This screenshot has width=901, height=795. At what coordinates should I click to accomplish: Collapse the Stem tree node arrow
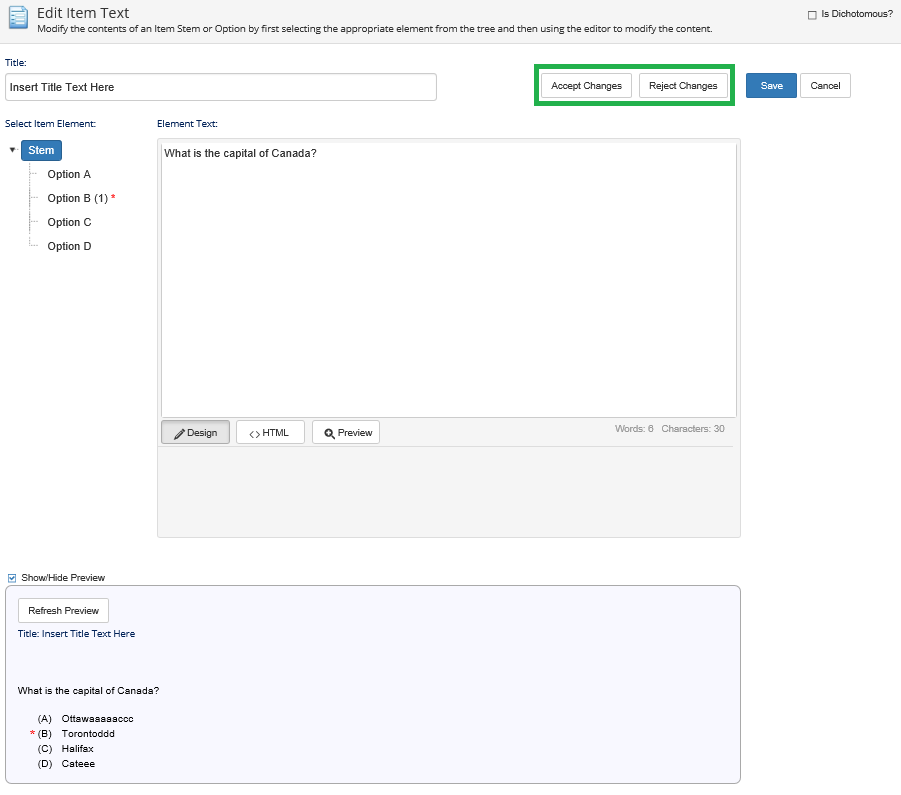12,151
